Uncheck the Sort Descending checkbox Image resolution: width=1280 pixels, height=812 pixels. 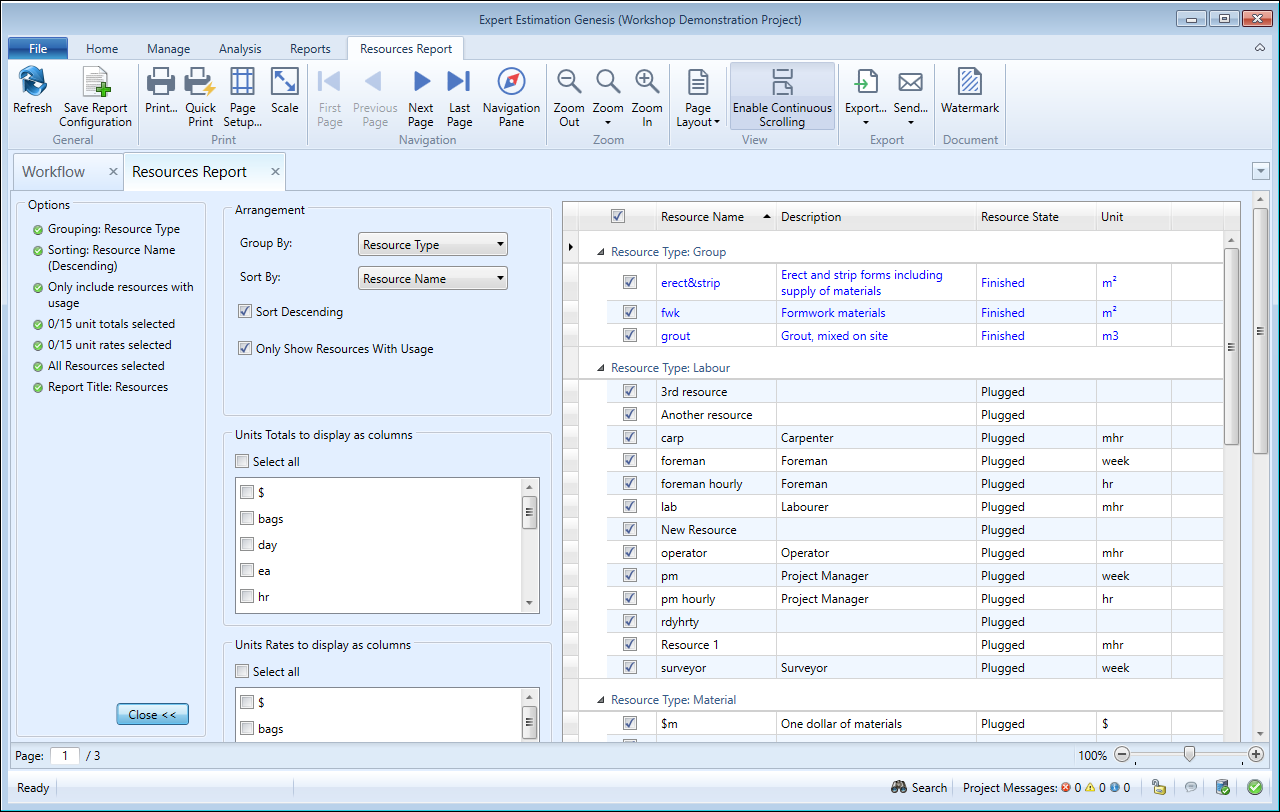pyautogui.click(x=245, y=312)
